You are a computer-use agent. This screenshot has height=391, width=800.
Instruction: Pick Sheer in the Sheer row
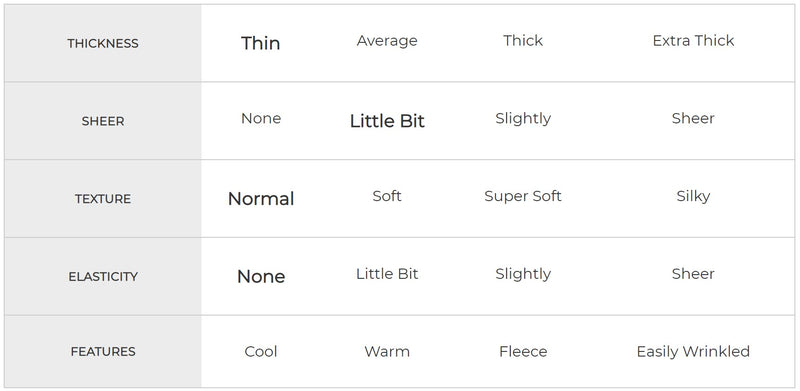click(x=693, y=118)
